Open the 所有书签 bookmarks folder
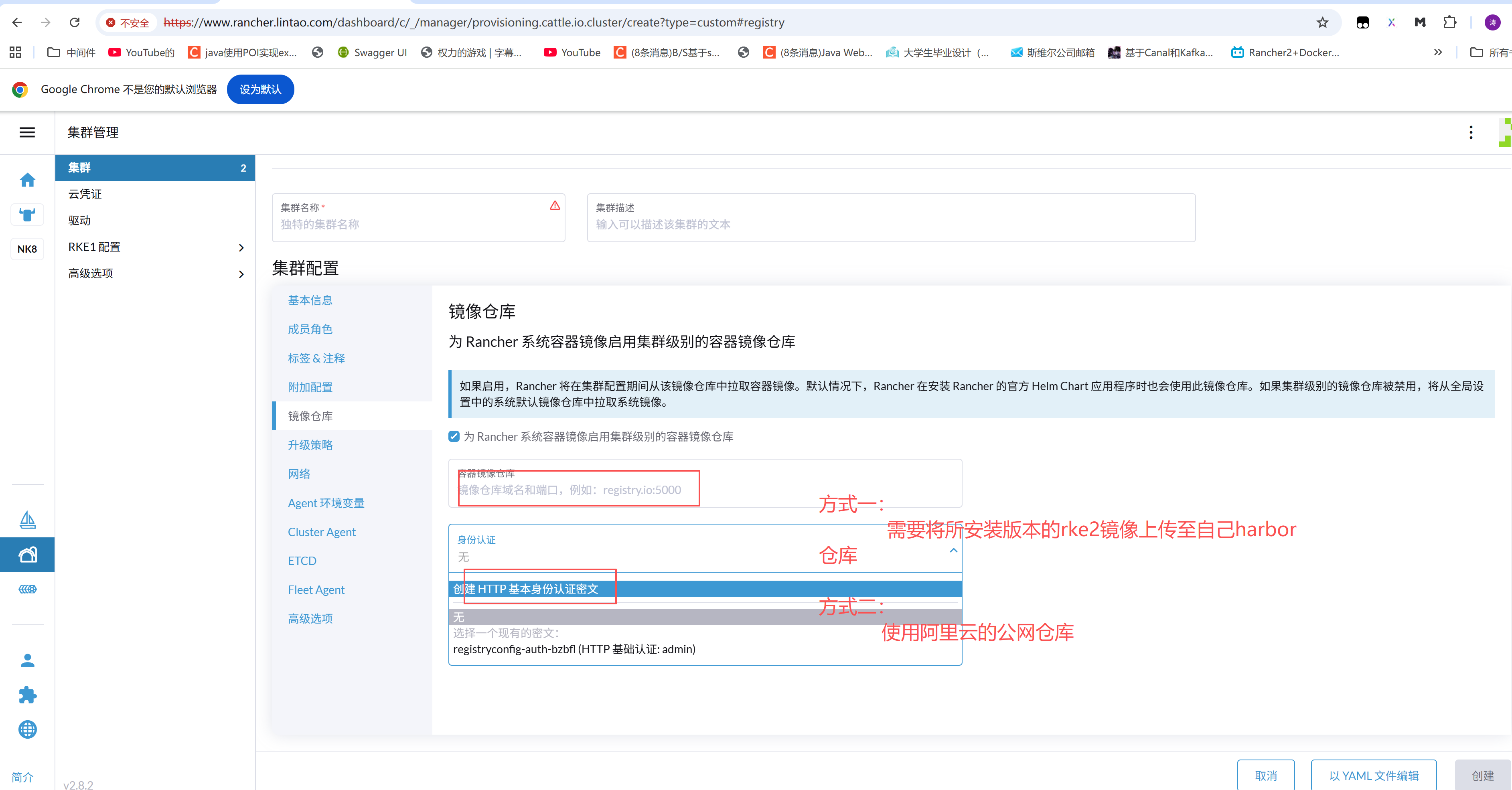Viewport: 1512px width, 790px height. (1490, 52)
